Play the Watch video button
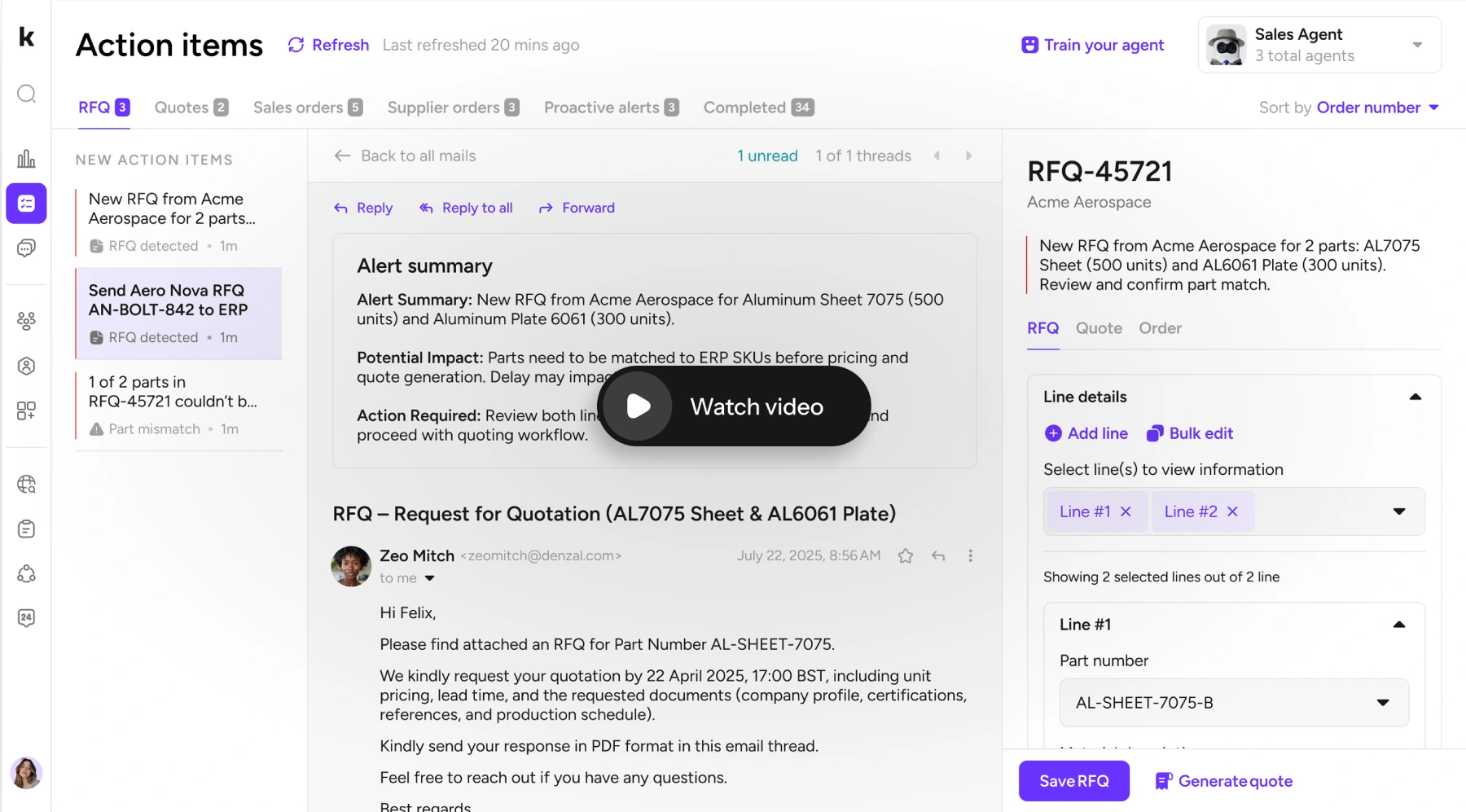This screenshot has width=1466, height=812. tap(639, 406)
